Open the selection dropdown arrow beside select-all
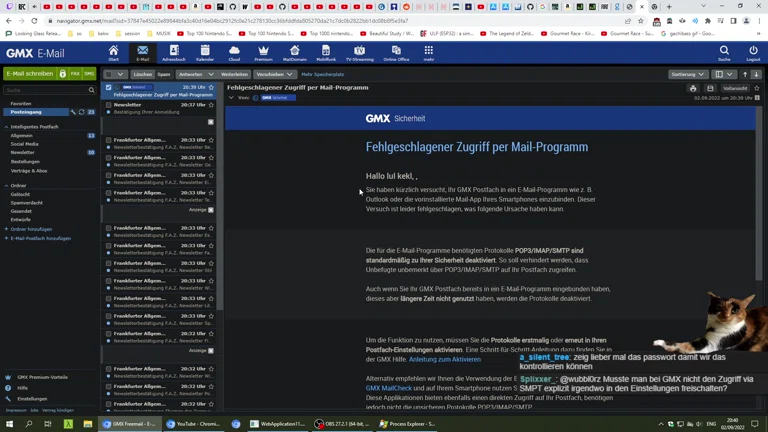This screenshot has width=768, height=432. tap(120, 74)
